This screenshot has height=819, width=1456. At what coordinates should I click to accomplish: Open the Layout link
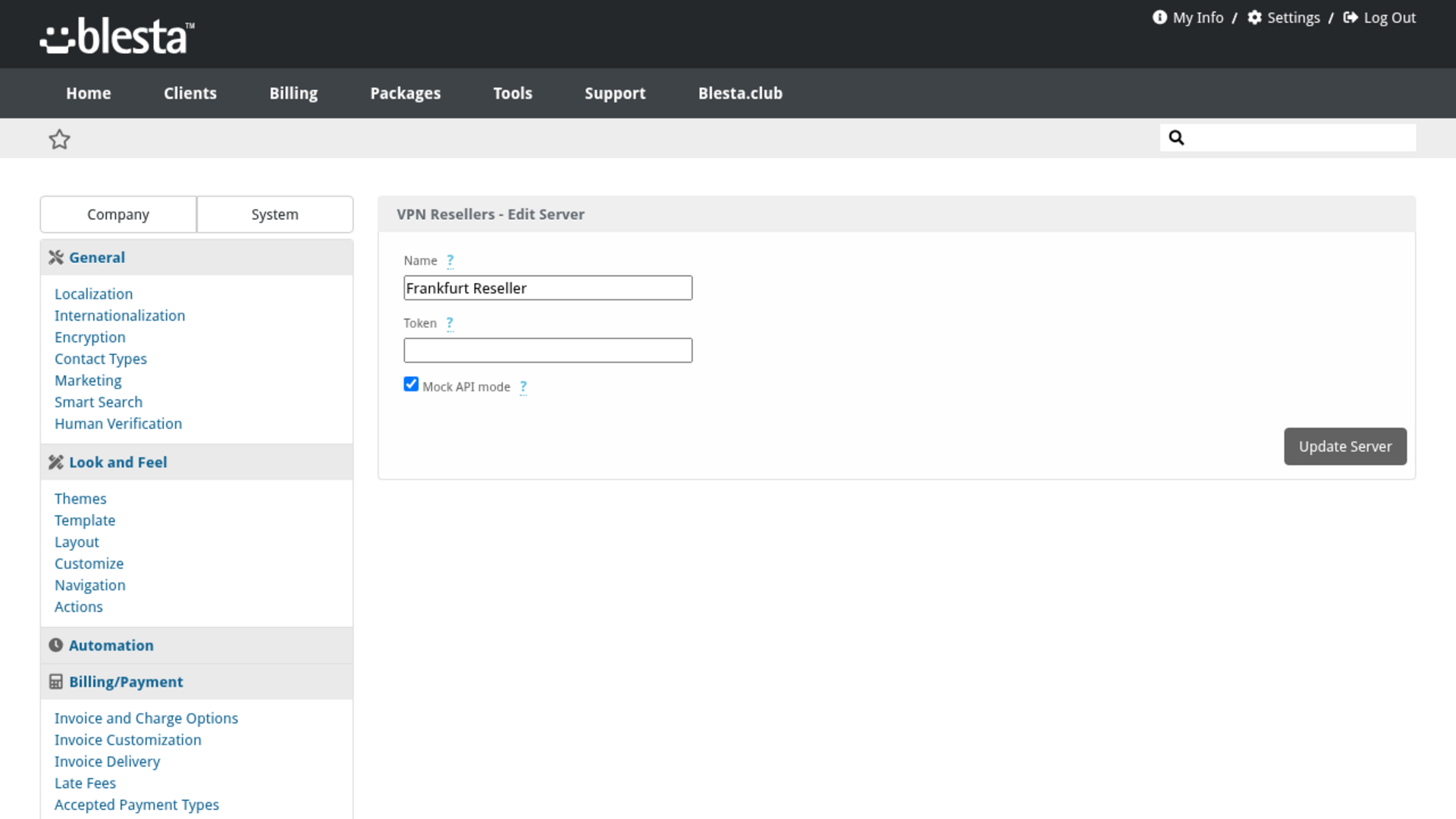(77, 542)
